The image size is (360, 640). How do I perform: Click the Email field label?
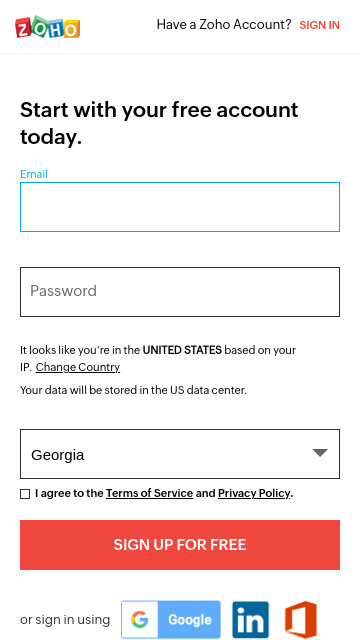[34, 174]
